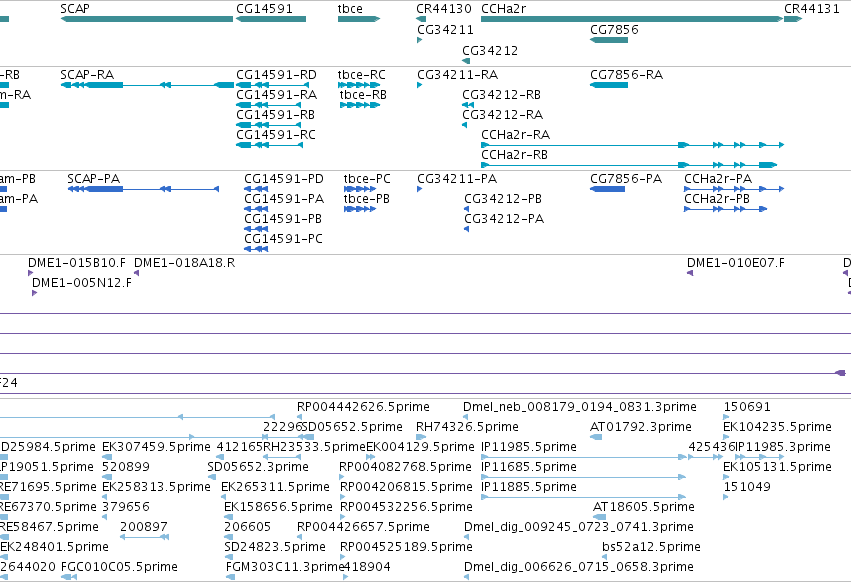This screenshot has height=582, width=851.
Task: Click EST Dmel_neb_008179_0194_0831.3prime
Action: (x=580, y=407)
